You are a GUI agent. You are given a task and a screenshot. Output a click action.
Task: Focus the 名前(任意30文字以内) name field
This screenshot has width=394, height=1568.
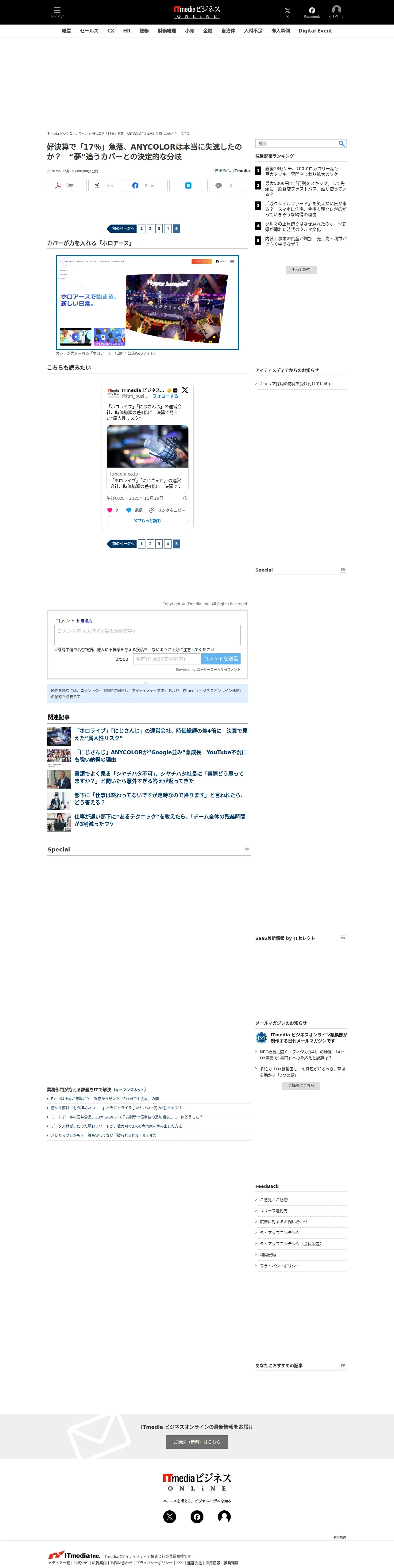point(166,659)
